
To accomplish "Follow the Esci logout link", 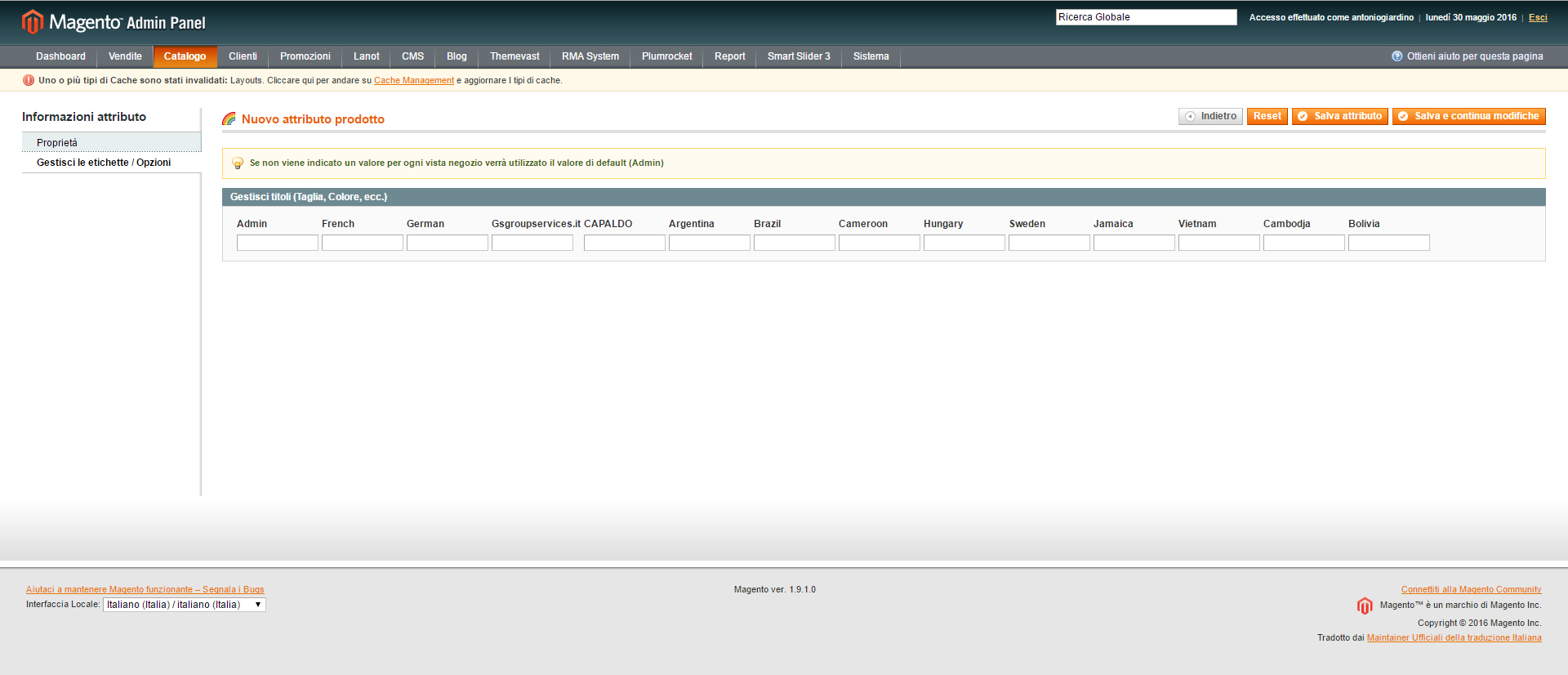I will (x=1538, y=17).
